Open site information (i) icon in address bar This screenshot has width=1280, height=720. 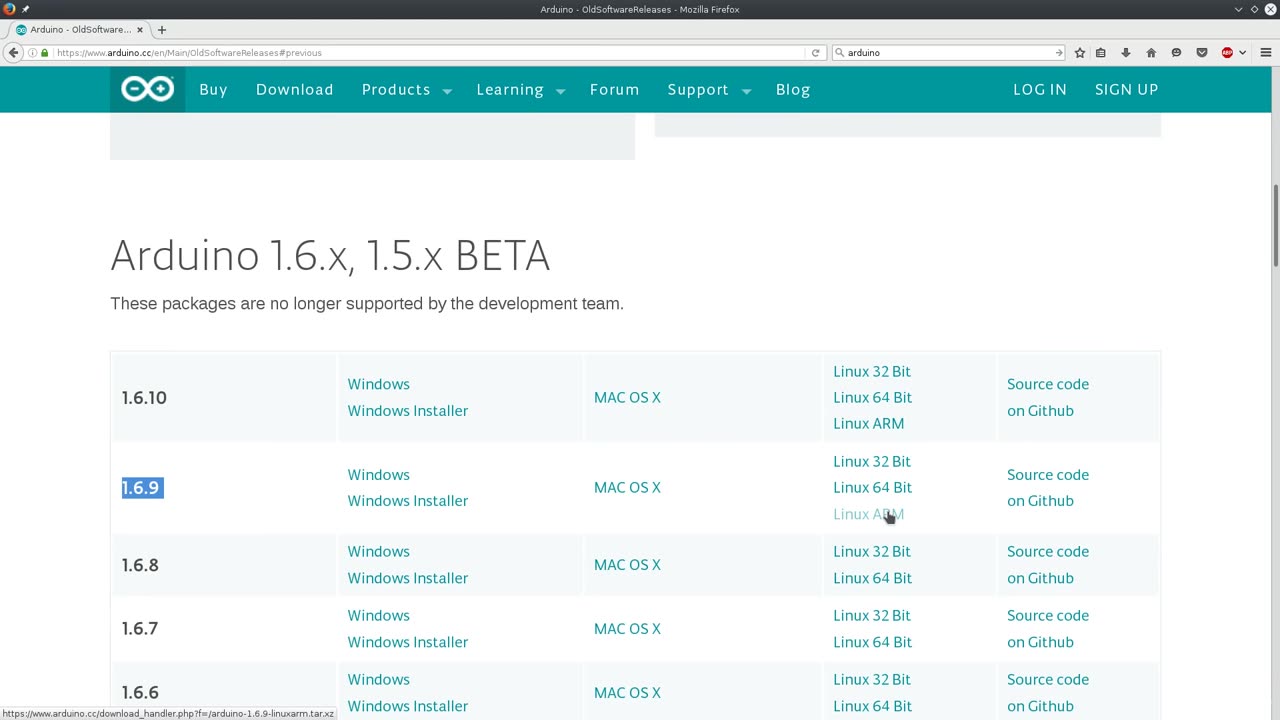[32, 52]
